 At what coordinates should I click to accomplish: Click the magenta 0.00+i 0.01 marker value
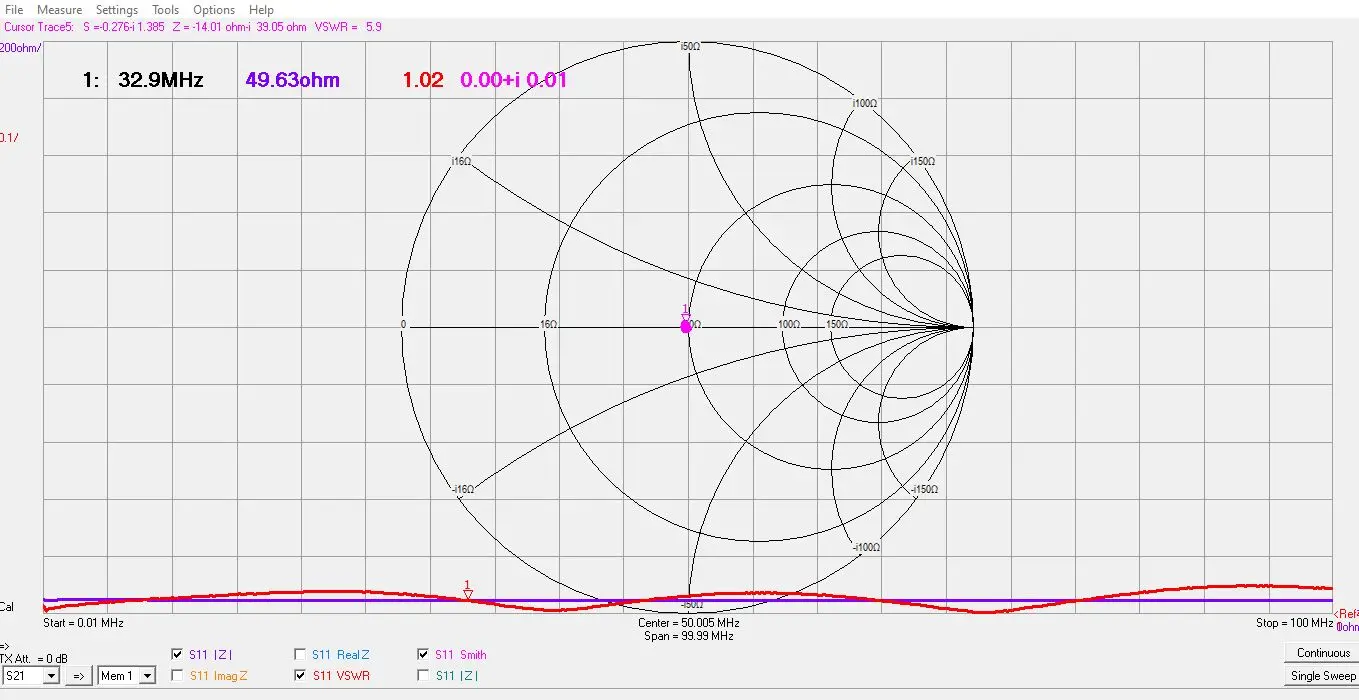click(x=513, y=80)
